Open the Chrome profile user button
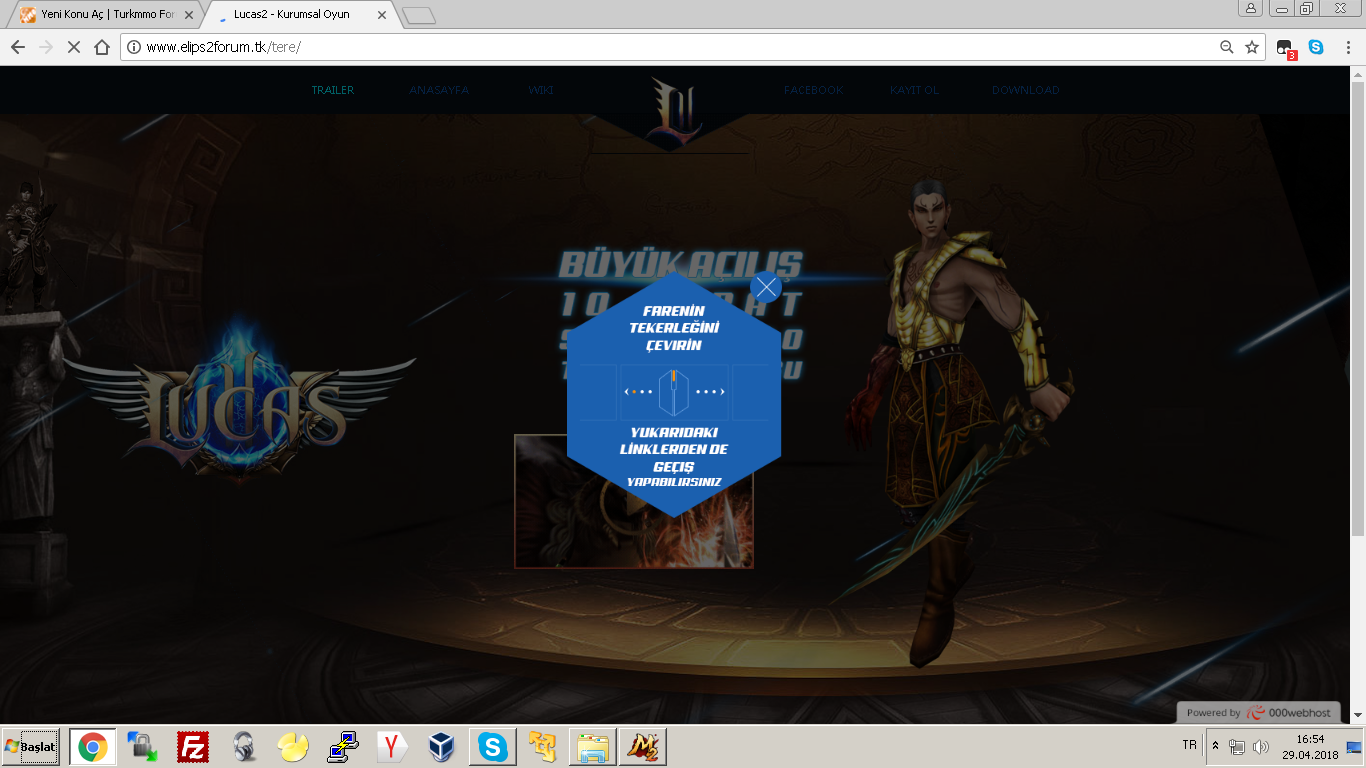 [x=1251, y=8]
